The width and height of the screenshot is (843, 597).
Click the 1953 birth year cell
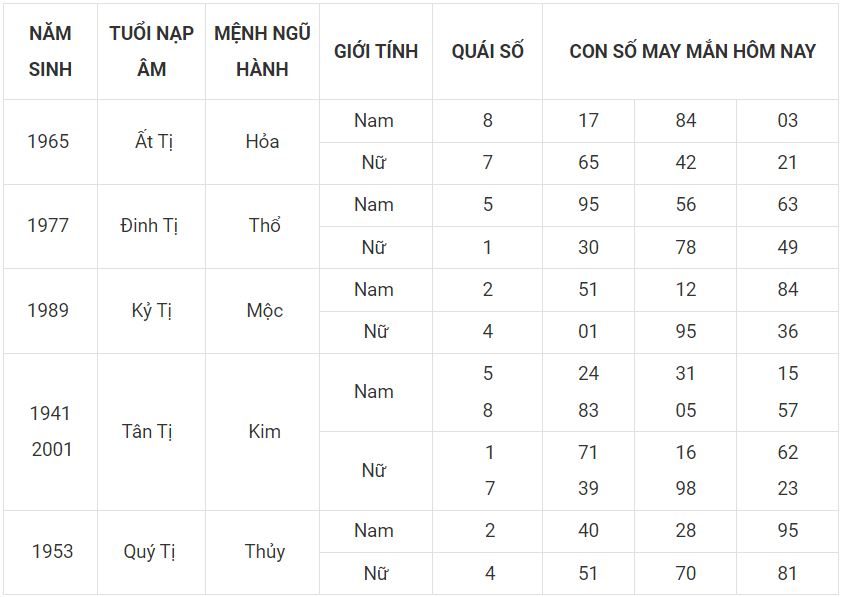coord(50,552)
